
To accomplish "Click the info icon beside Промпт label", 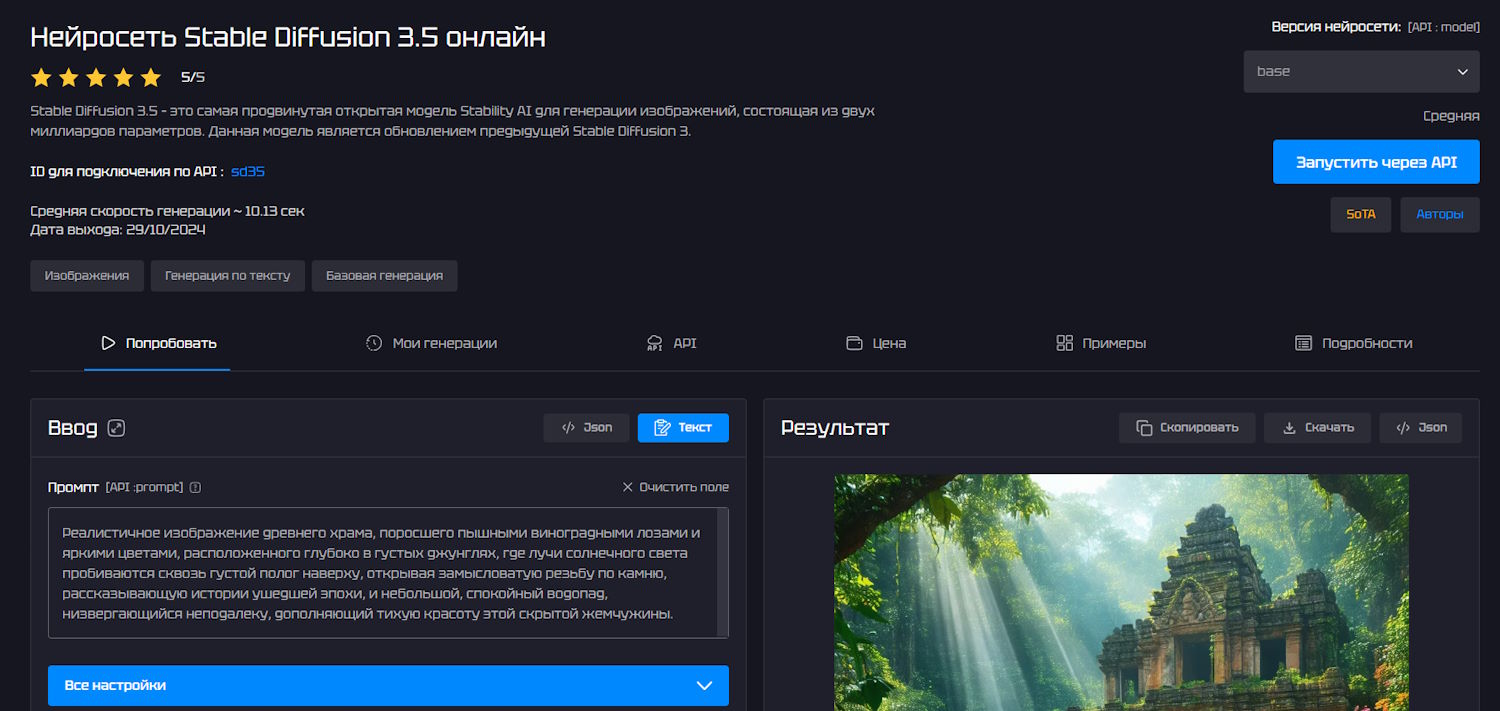I will tap(195, 487).
